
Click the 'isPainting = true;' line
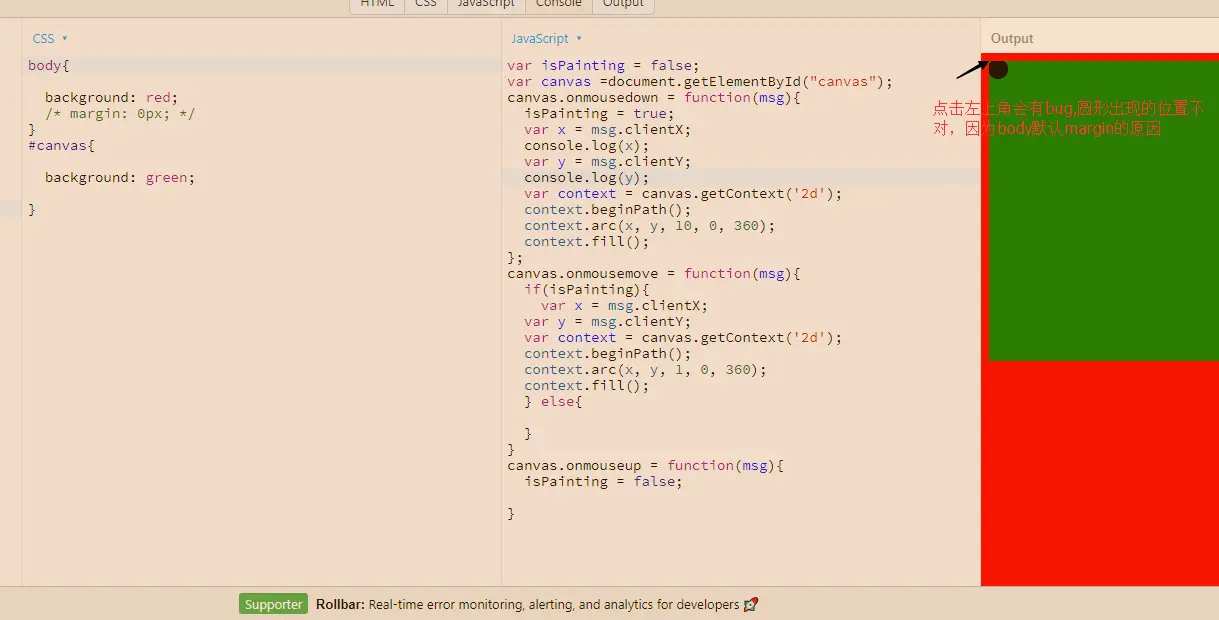599,113
